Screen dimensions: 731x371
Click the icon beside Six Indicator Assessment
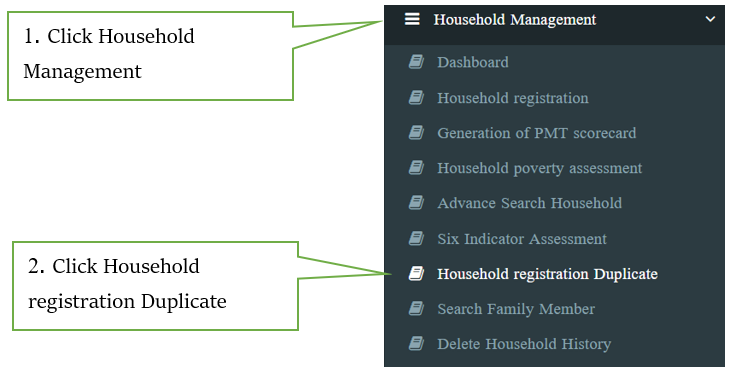tap(416, 238)
